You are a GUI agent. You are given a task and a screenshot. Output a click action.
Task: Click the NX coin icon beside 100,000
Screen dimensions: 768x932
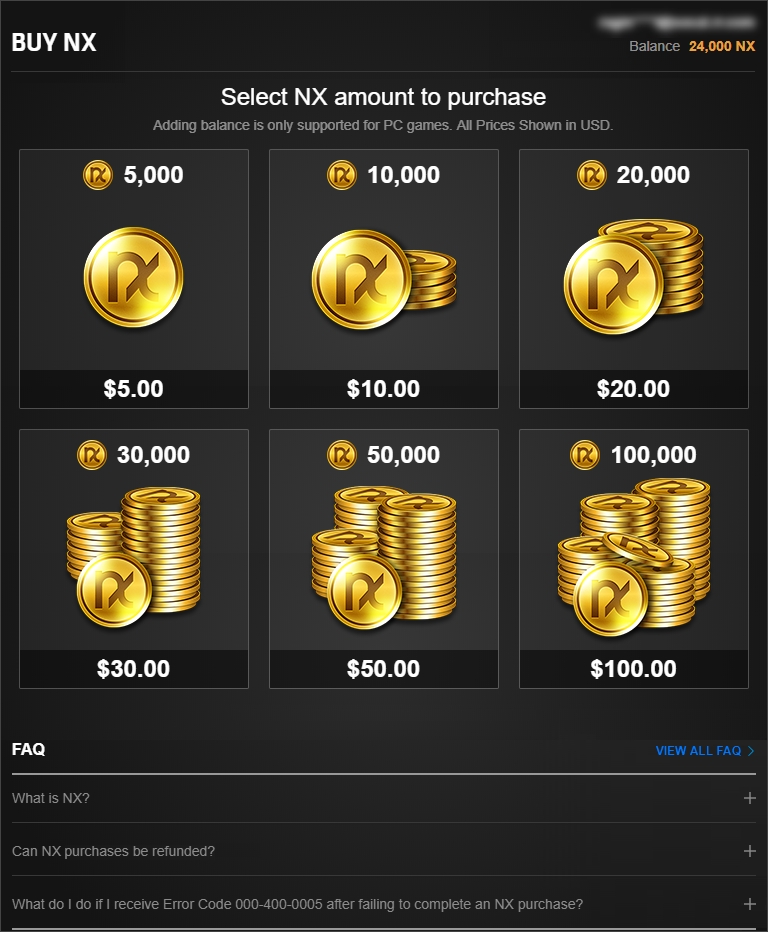coord(584,455)
